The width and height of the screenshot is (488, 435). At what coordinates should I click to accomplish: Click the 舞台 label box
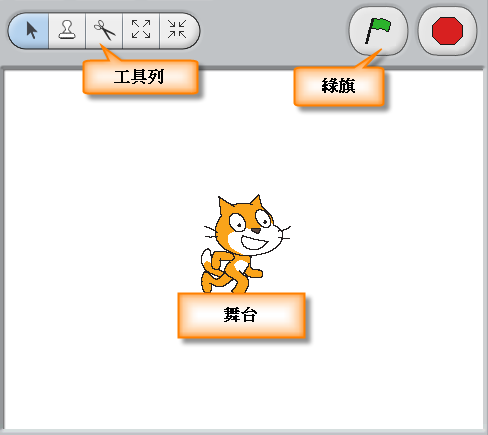(x=242, y=315)
